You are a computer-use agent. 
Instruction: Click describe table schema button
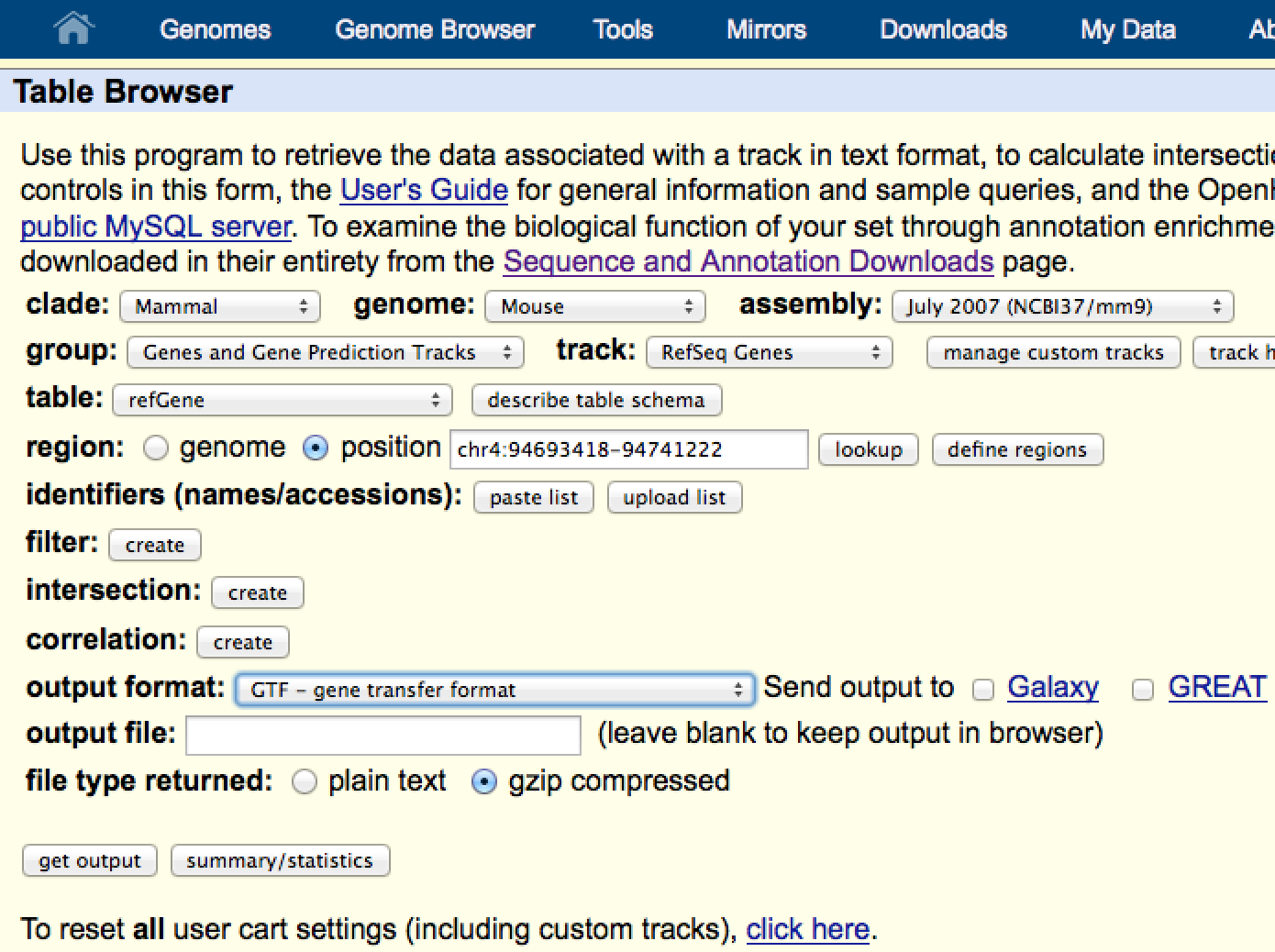596,400
